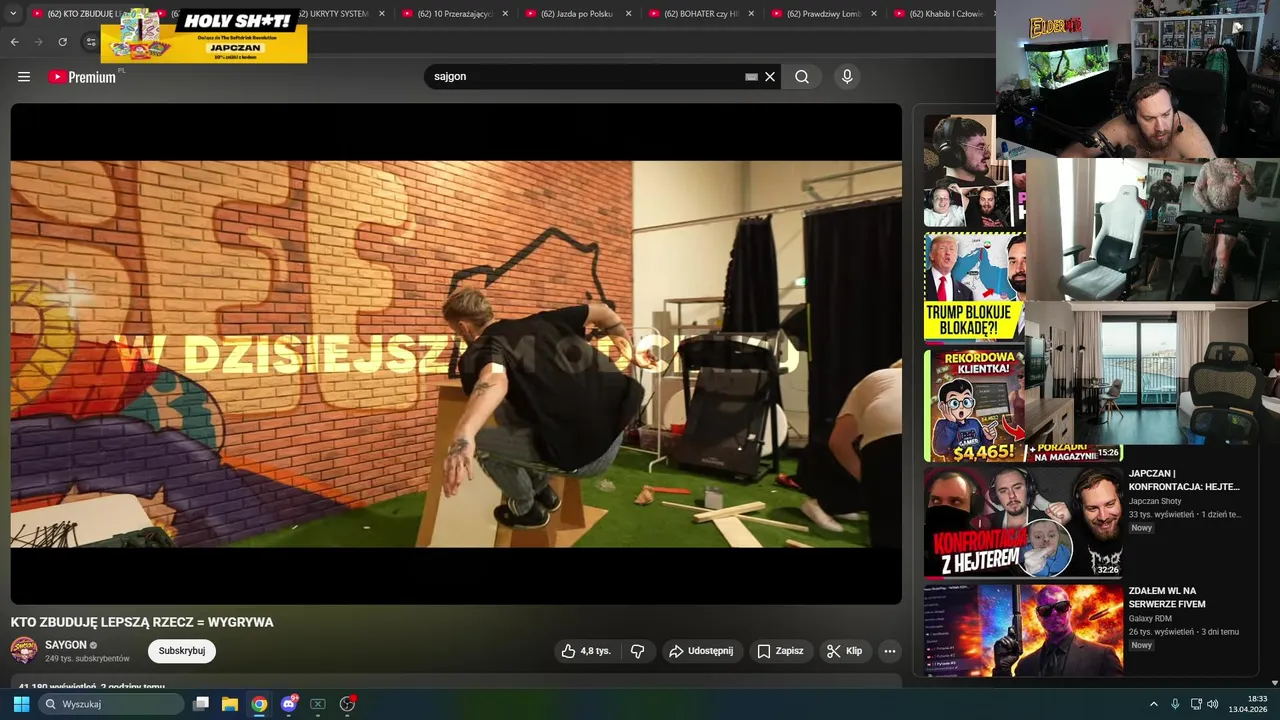Switch to the BOHATER czy tab
Screen dimensions: 1280x720
701,14
